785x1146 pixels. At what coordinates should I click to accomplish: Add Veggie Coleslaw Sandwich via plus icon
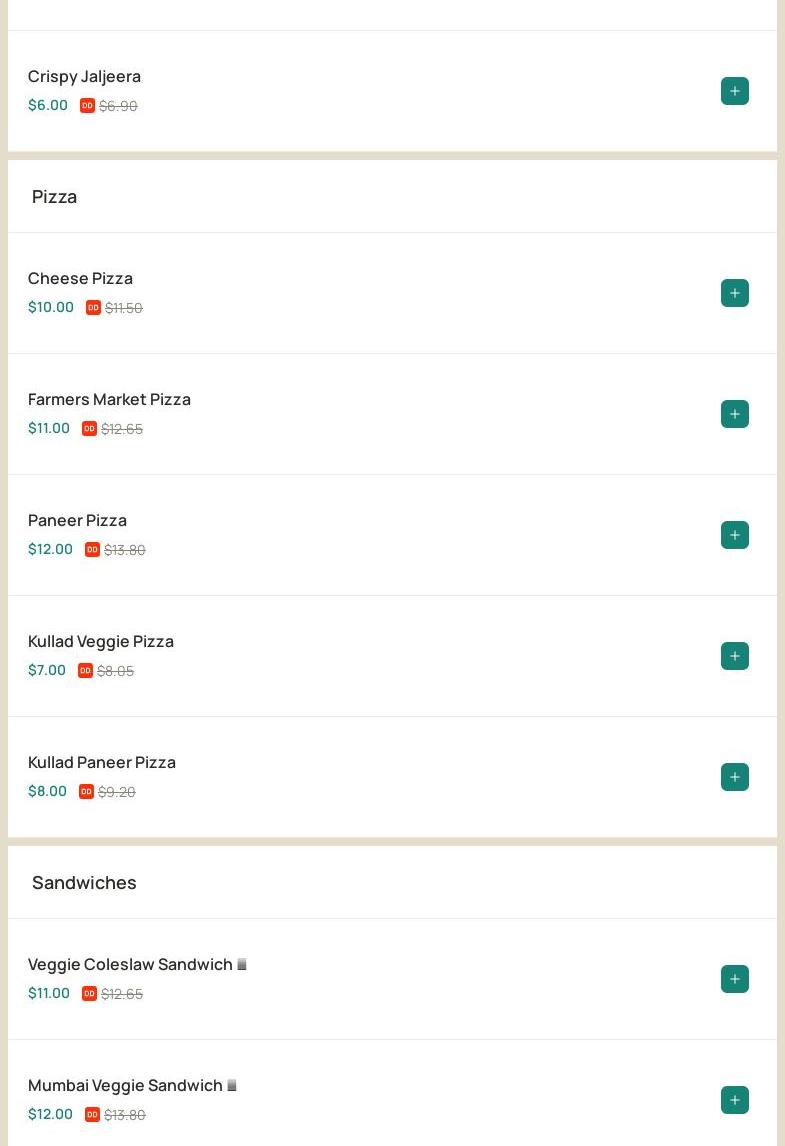[x=734, y=979]
